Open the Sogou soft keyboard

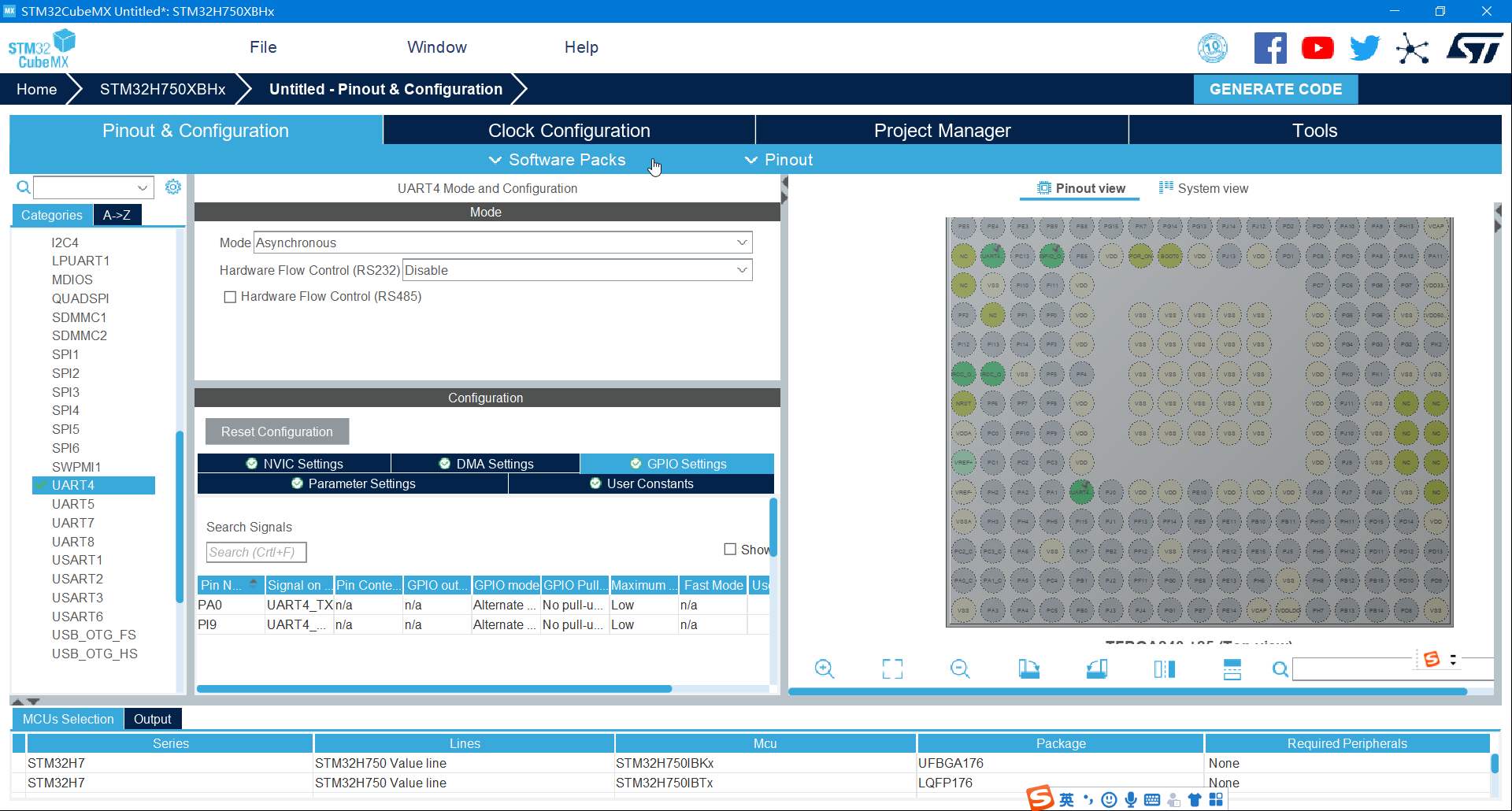(x=1152, y=800)
